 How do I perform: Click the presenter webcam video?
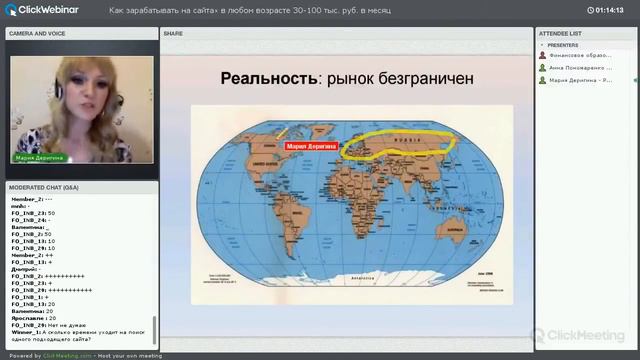click(x=82, y=110)
